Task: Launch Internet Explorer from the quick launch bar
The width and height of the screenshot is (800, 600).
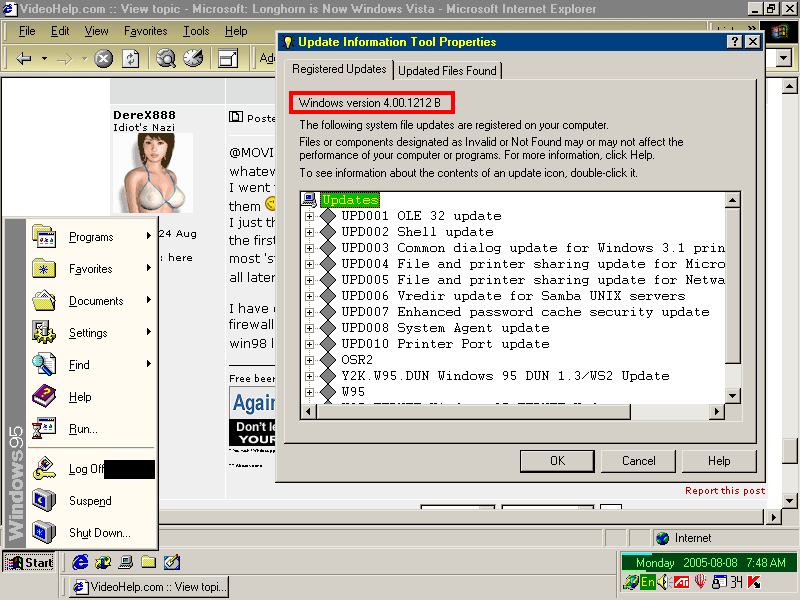Action: (80, 562)
